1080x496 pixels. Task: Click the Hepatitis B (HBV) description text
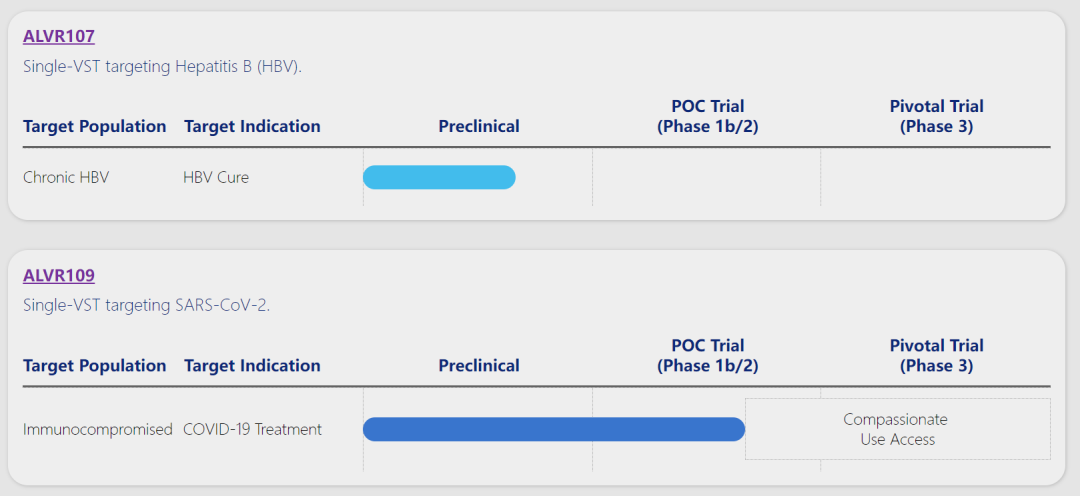coord(162,66)
